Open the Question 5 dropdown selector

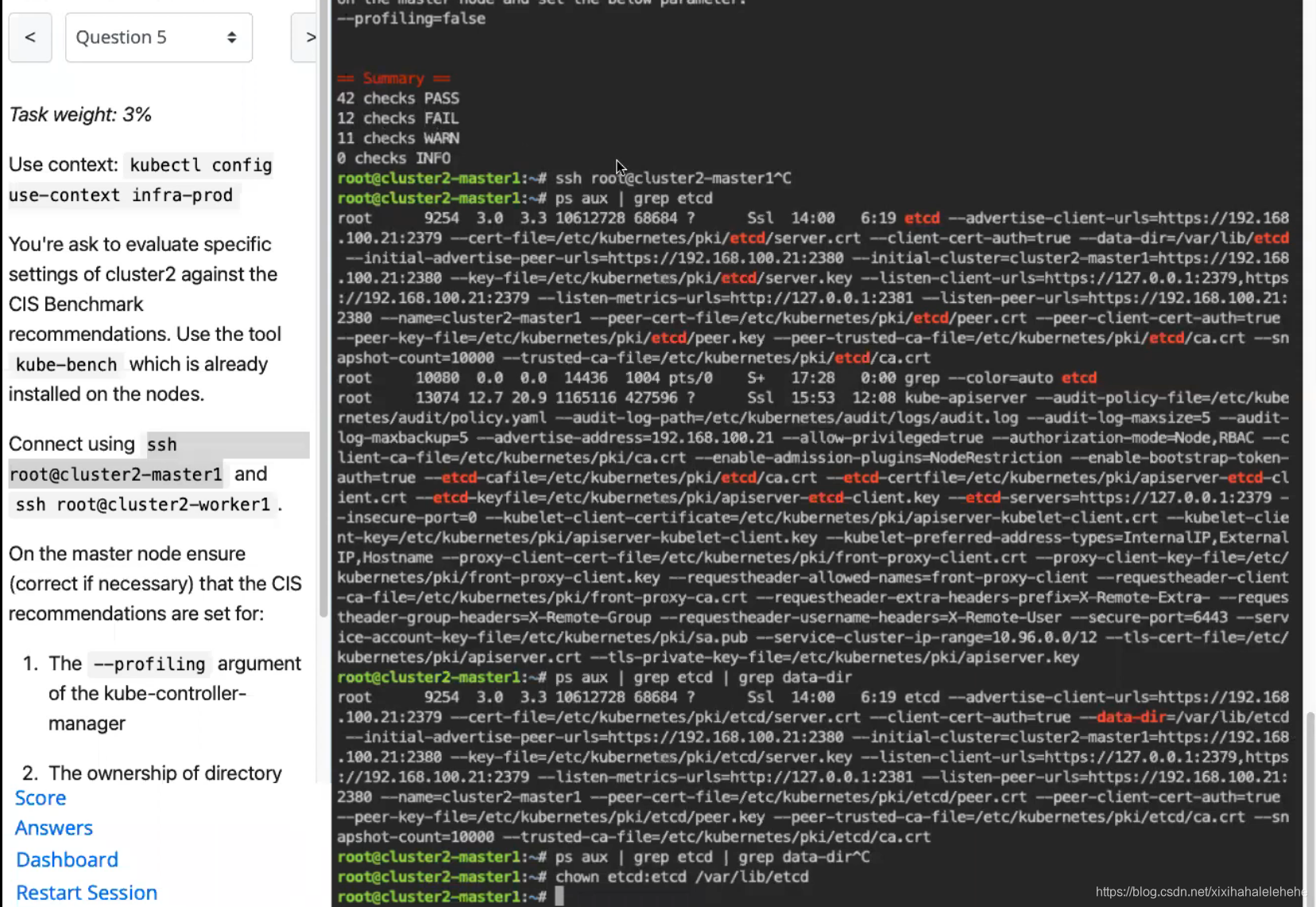click(159, 37)
